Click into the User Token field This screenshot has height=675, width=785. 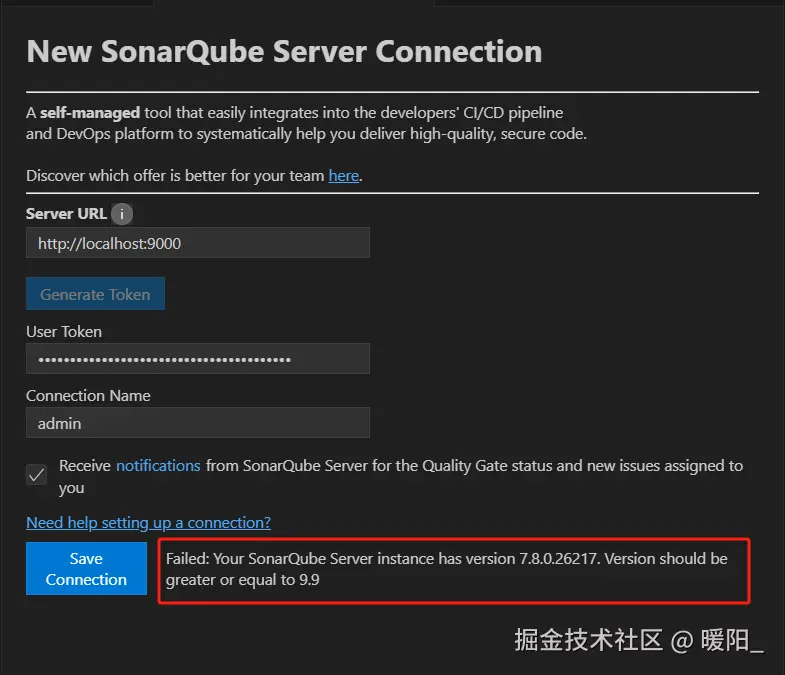coord(198,359)
